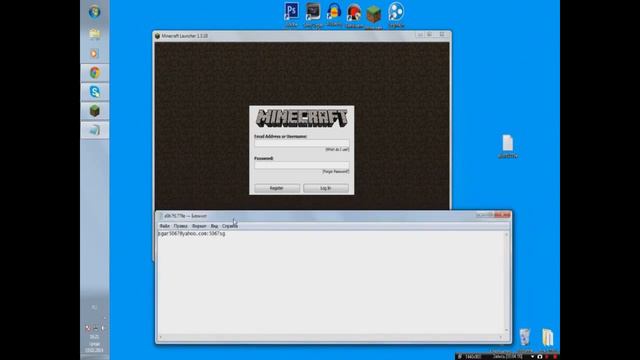Open the recorder bar dropdown arrow
Screen dimensions: 640x360
[532, 357]
